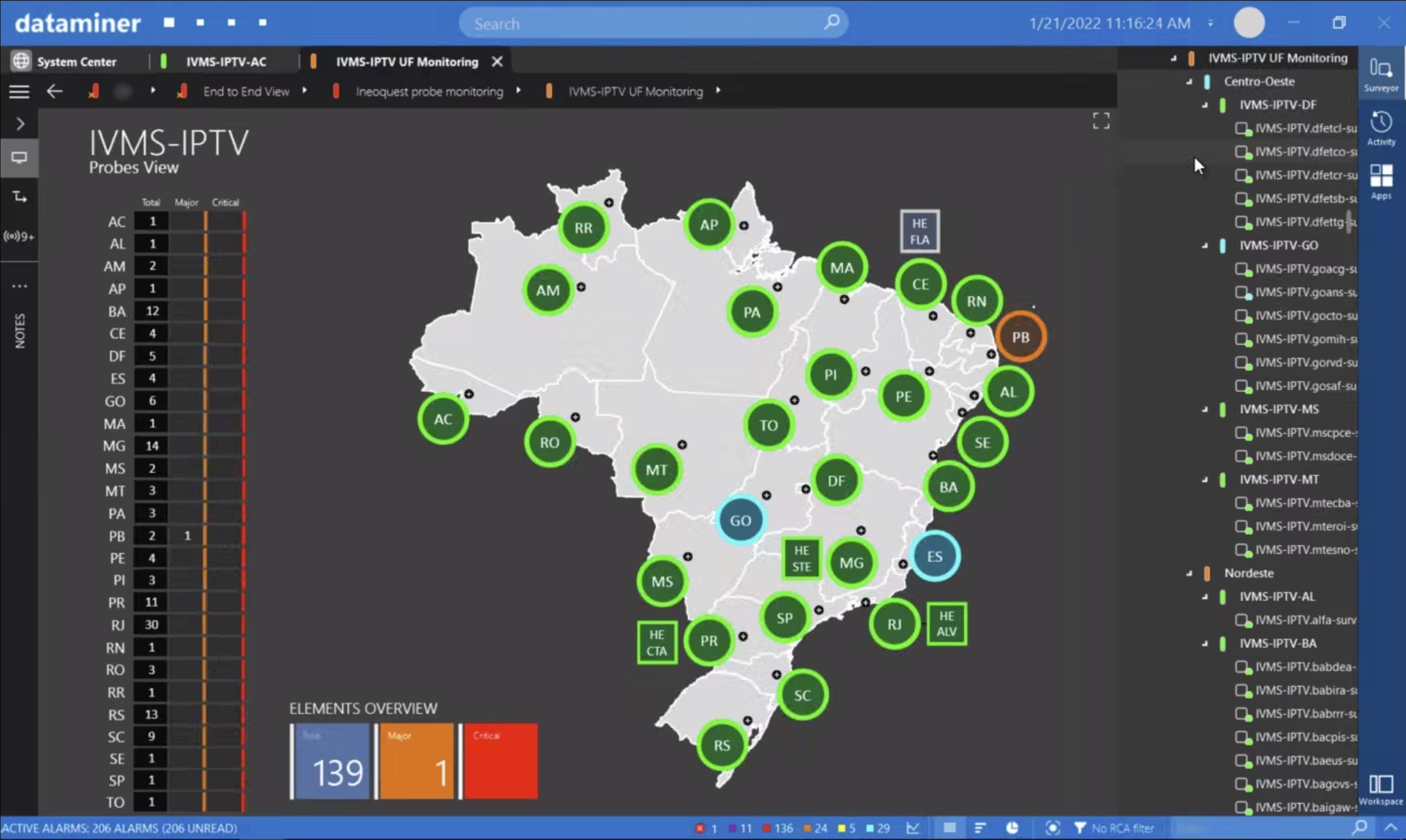This screenshot has width=1406, height=840.
Task: Click the three-dots more options icon
Action: tap(19, 286)
